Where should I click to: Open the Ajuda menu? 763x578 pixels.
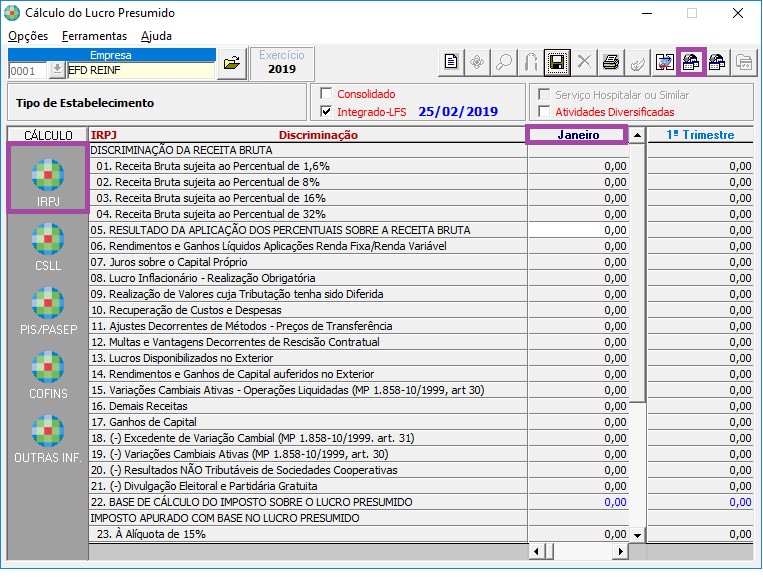[x=156, y=36]
